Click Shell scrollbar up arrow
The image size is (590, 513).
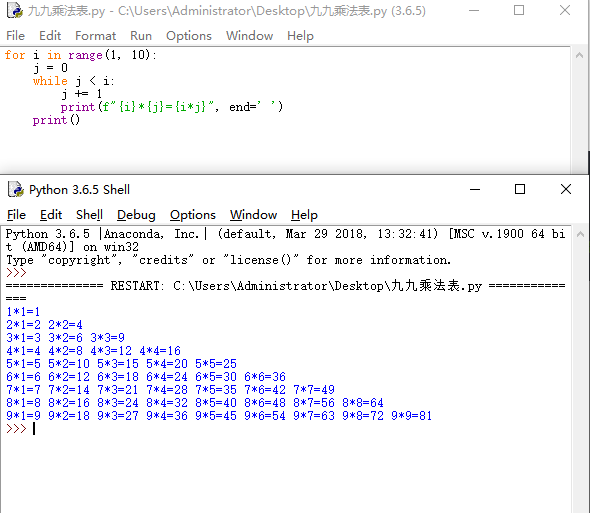580,234
